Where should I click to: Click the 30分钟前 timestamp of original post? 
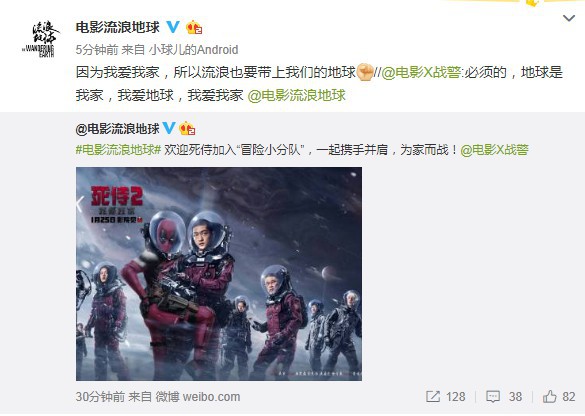[x=100, y=397]
